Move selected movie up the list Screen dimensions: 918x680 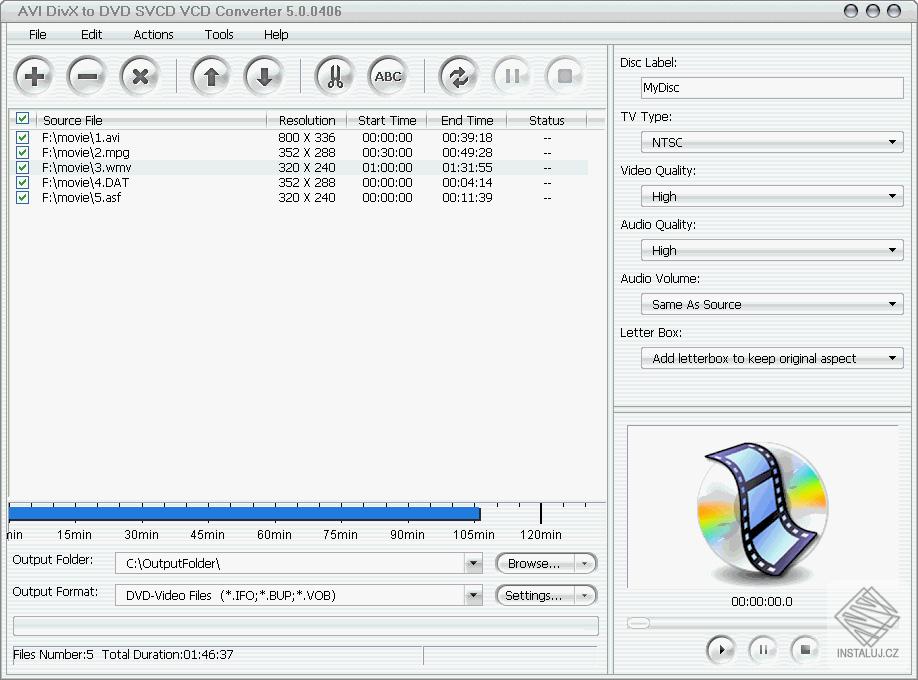tap(210, 75)
